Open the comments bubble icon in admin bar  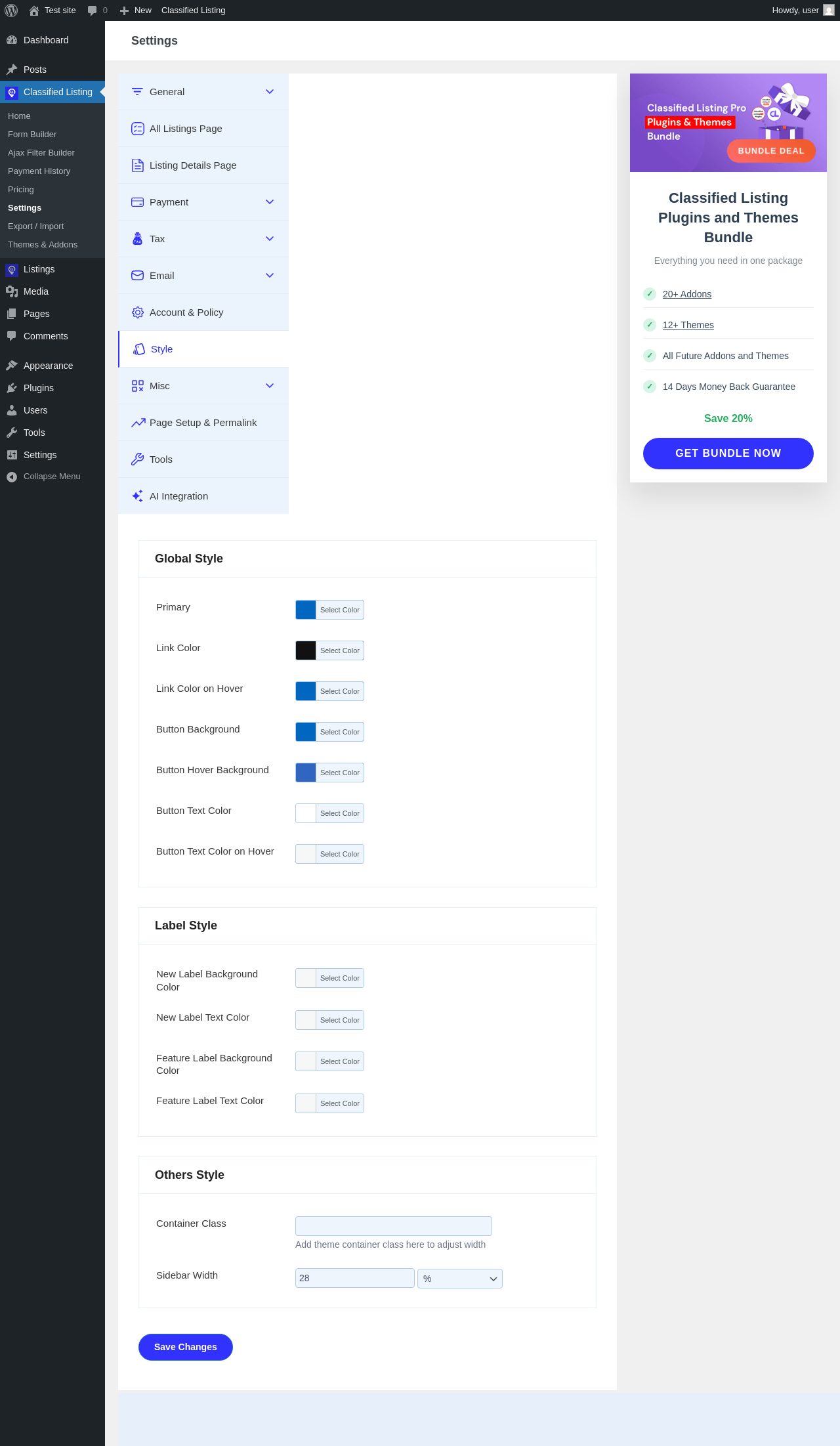click(x=92, y=11)
